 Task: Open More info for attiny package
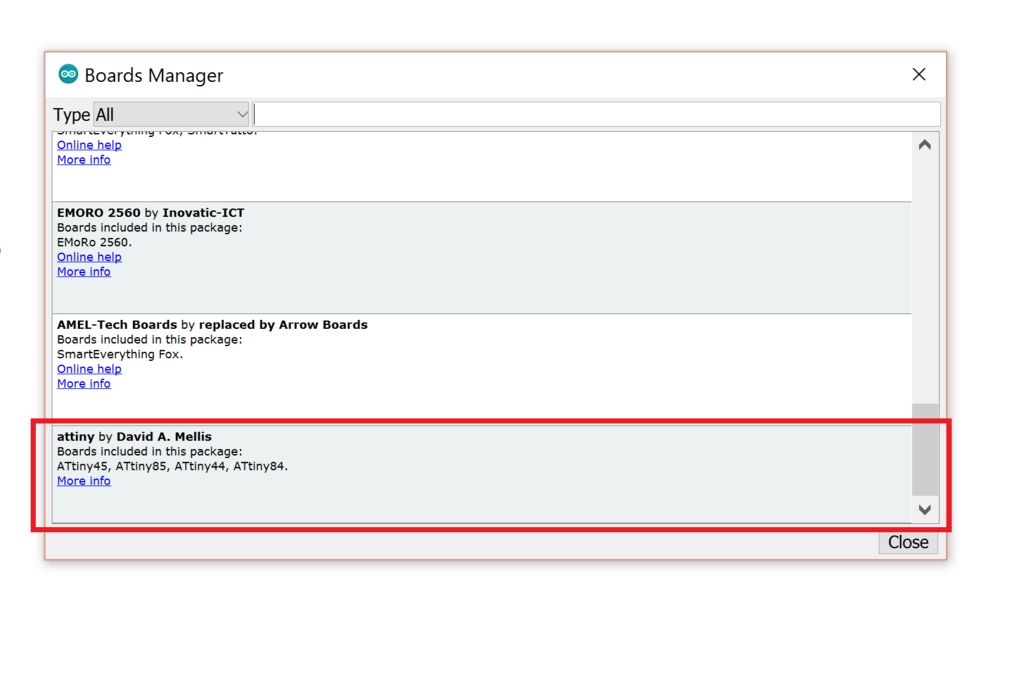pos(84,481)
